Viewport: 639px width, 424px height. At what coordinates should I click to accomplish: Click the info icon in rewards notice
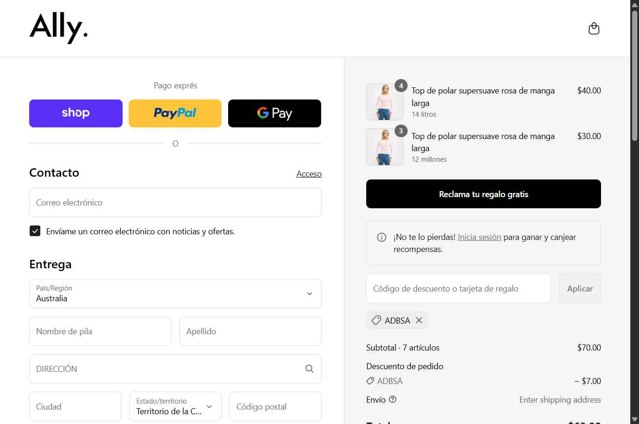[381, 237]
